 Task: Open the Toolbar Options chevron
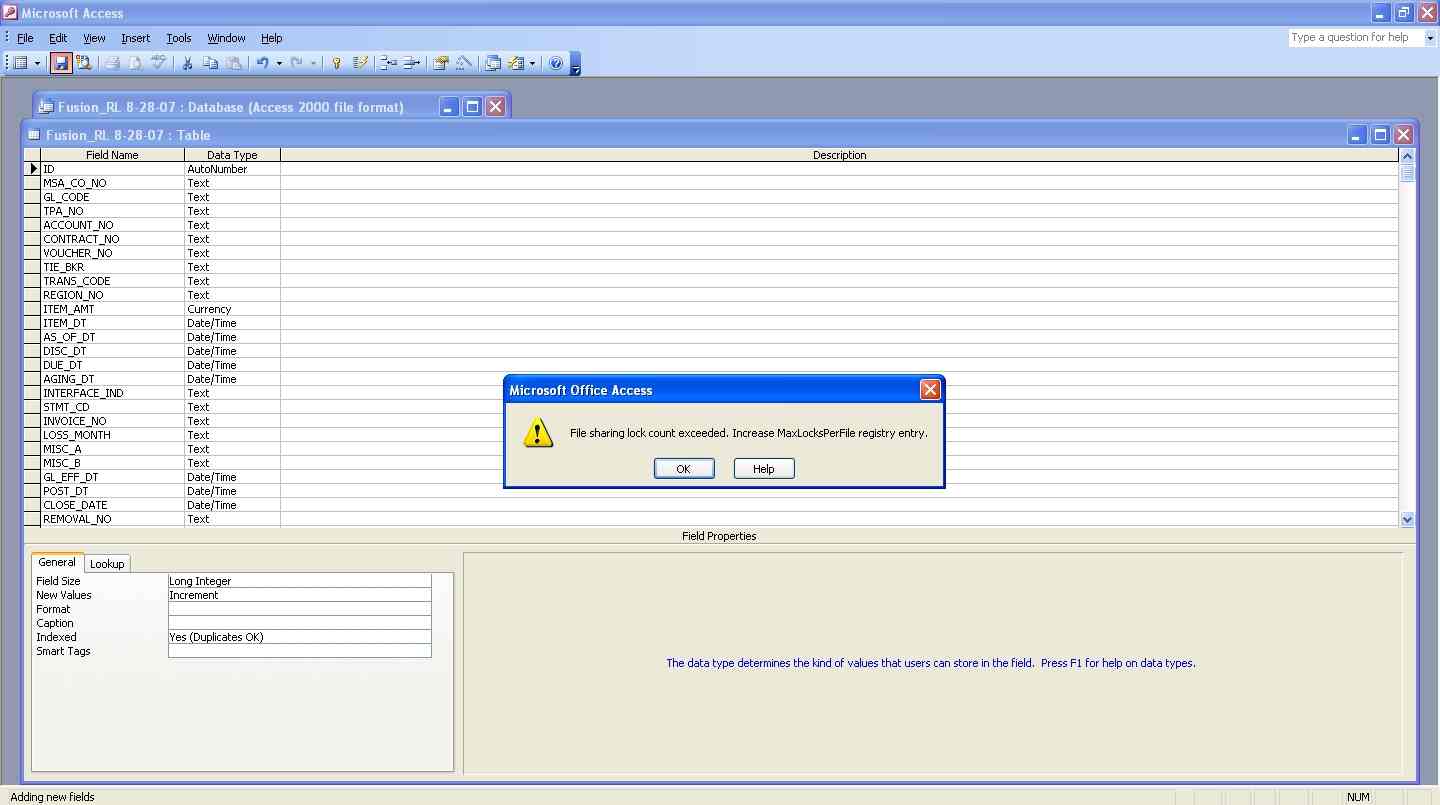tap(575, 63)
